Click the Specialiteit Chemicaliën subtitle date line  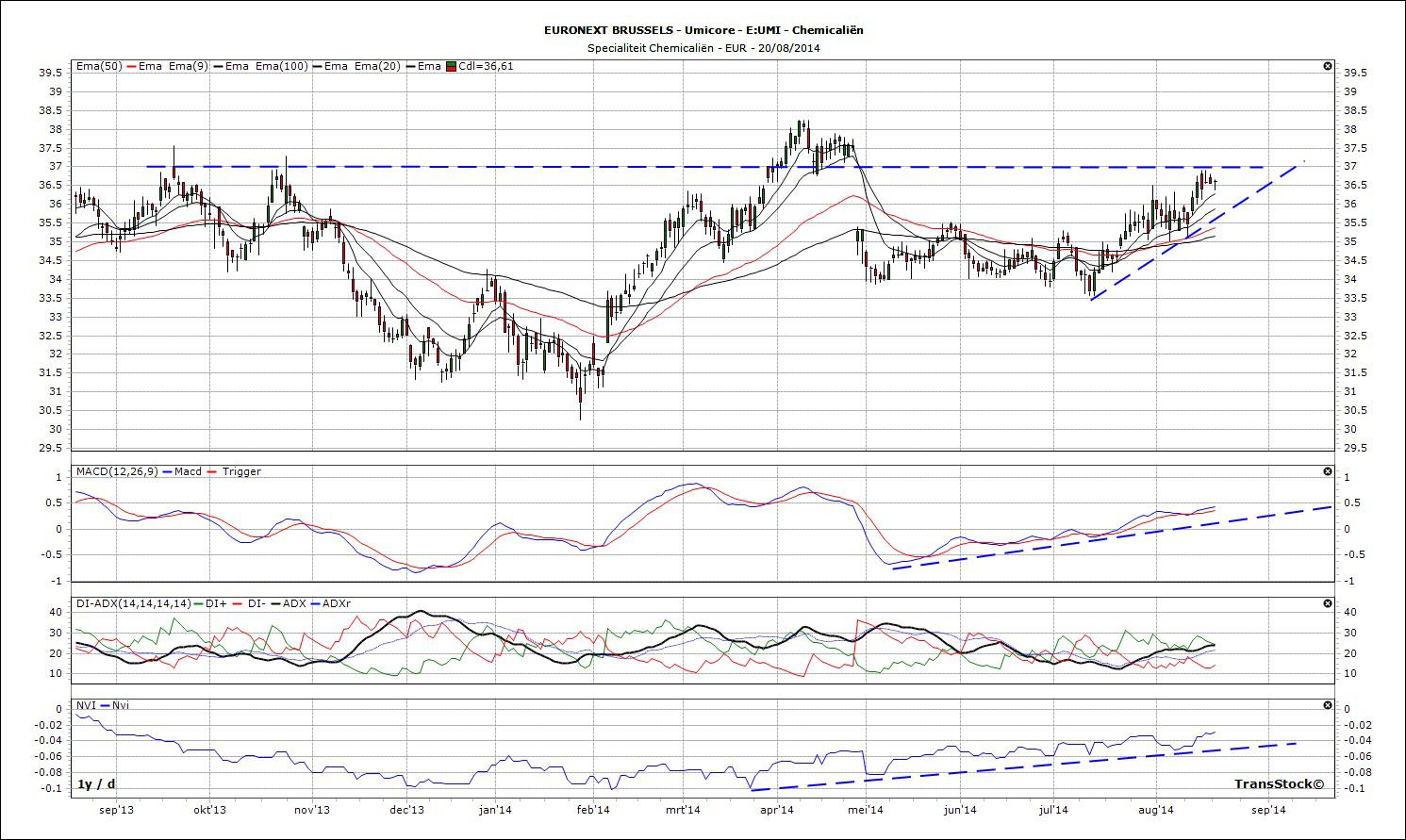click(703, 47)
